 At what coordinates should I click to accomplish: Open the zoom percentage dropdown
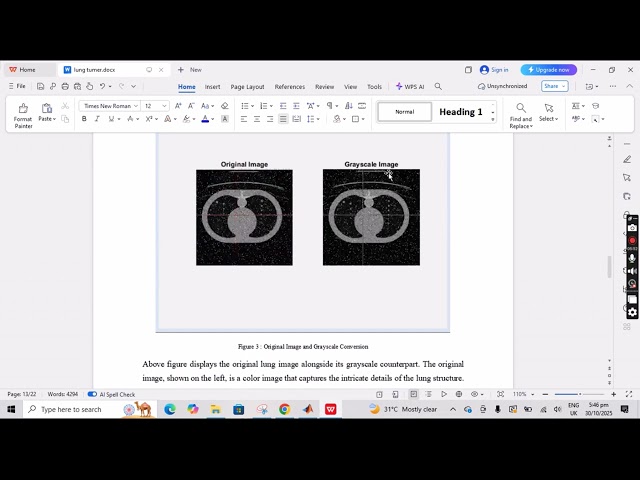point(532,394)
